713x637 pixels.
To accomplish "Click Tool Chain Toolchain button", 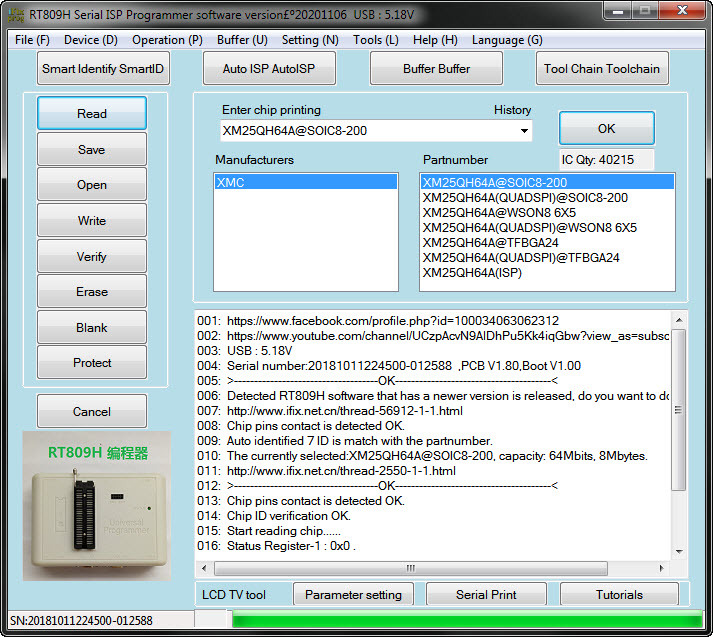I will pos(602,69).
